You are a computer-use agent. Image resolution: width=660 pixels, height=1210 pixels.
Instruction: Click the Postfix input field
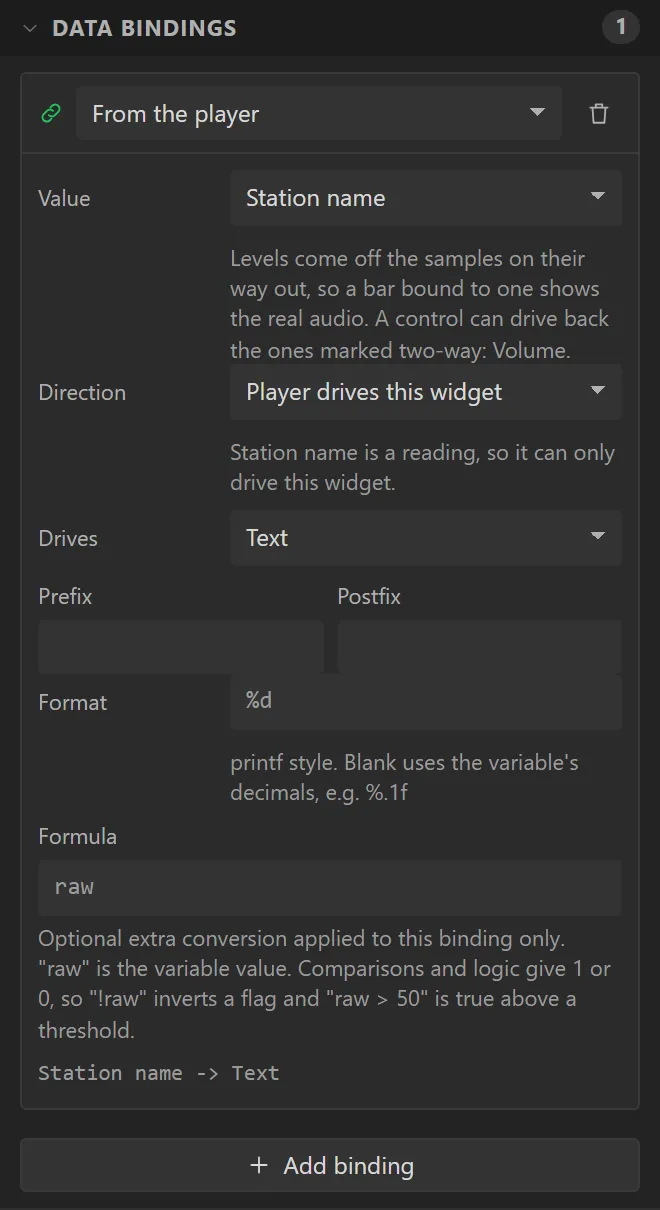coord(480,646)
